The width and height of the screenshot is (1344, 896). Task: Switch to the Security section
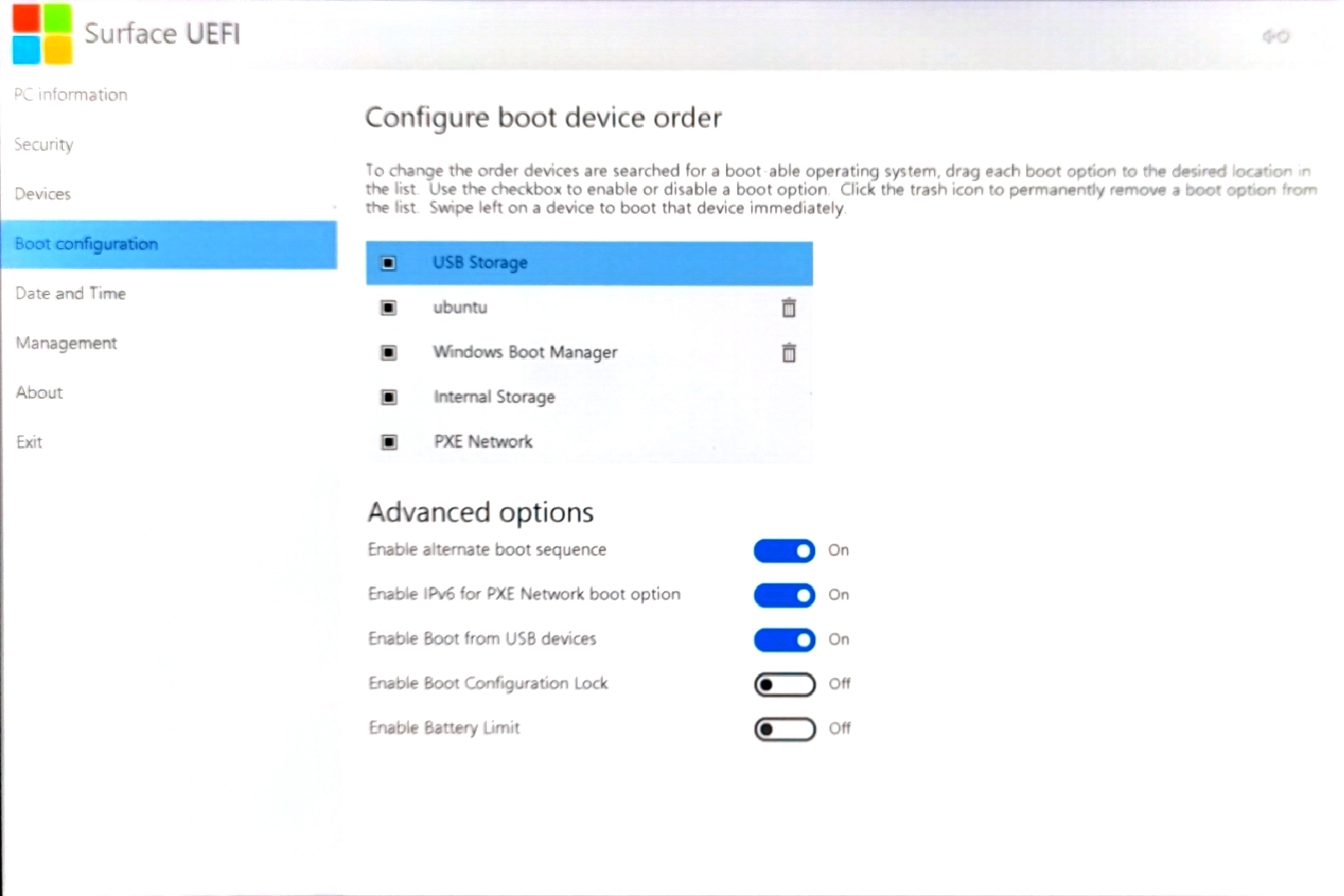(x=43, y=144)
